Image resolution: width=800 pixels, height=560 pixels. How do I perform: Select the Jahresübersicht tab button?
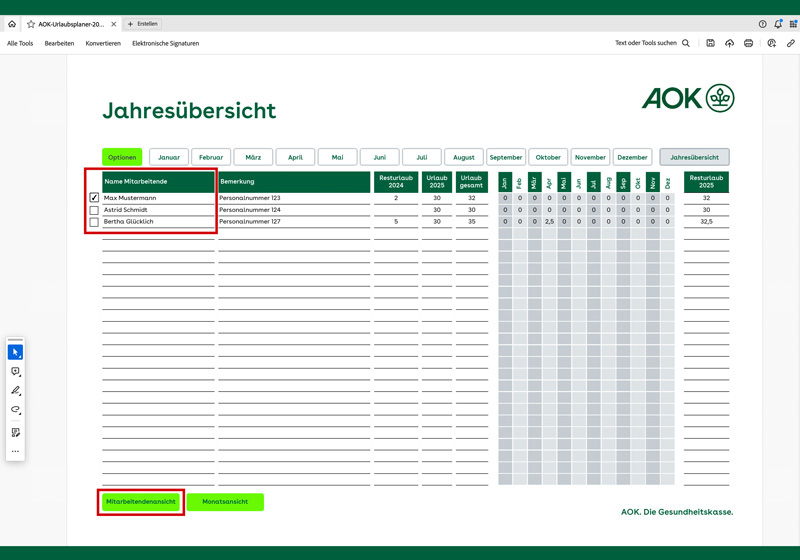point(694,157)
